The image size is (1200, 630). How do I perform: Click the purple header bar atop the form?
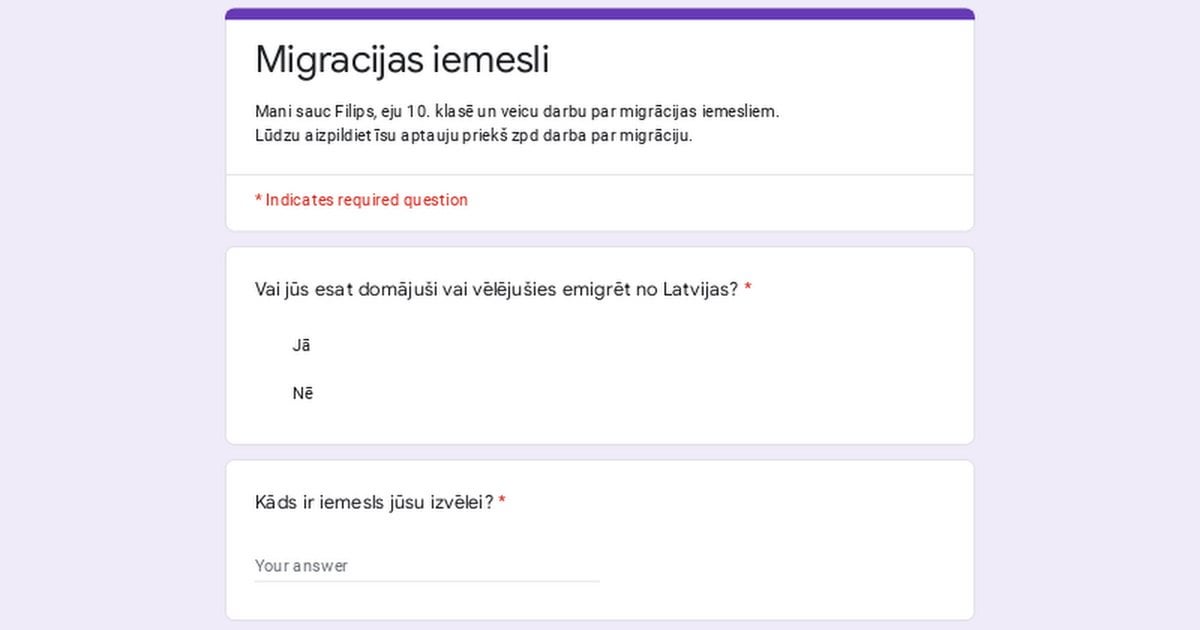pyautogui.click(x=600, y=14)
